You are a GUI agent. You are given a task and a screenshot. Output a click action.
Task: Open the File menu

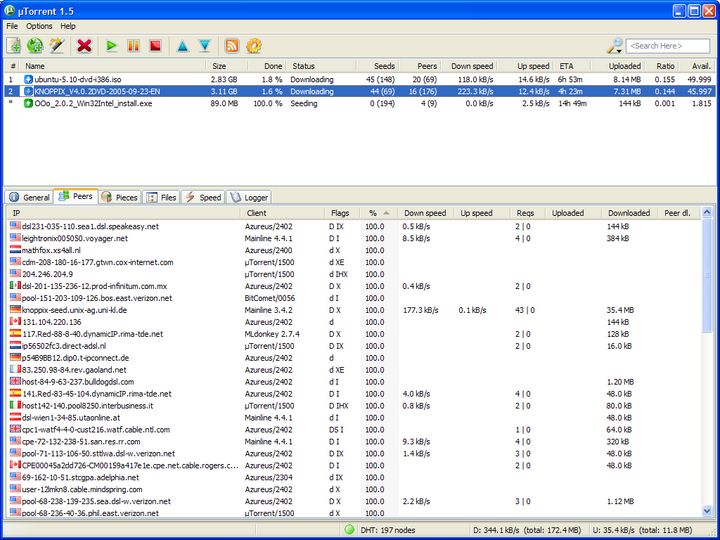[x=12, y=26]
